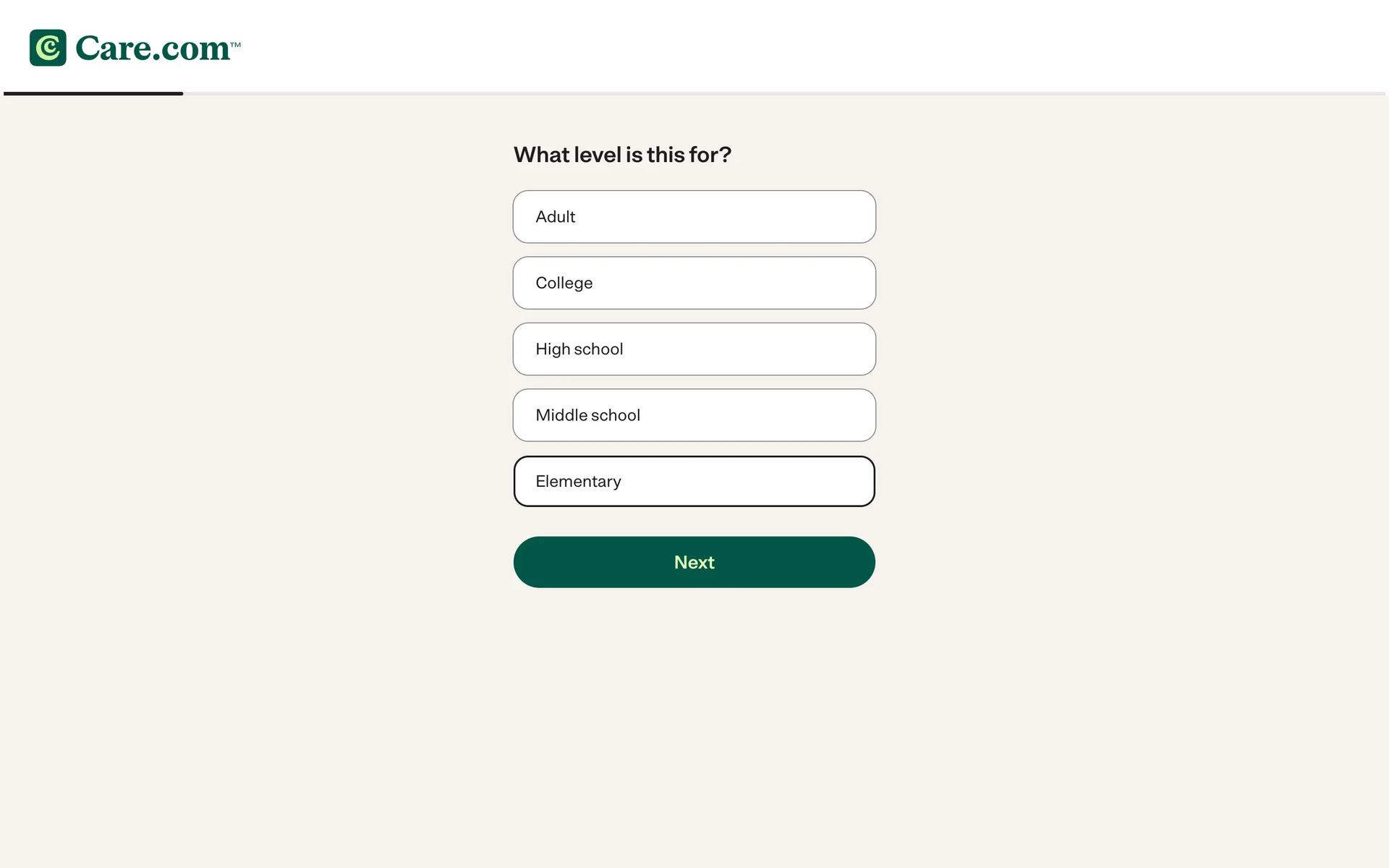The height and width of the screenshot is (868, 1389).
Task: Click the green Care.com logo icon
Action: point(48,48)
